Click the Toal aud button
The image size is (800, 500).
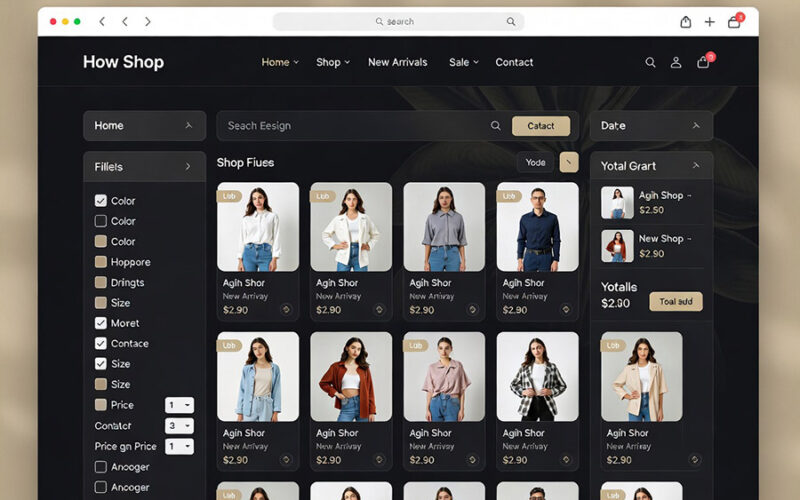(676, 302)
